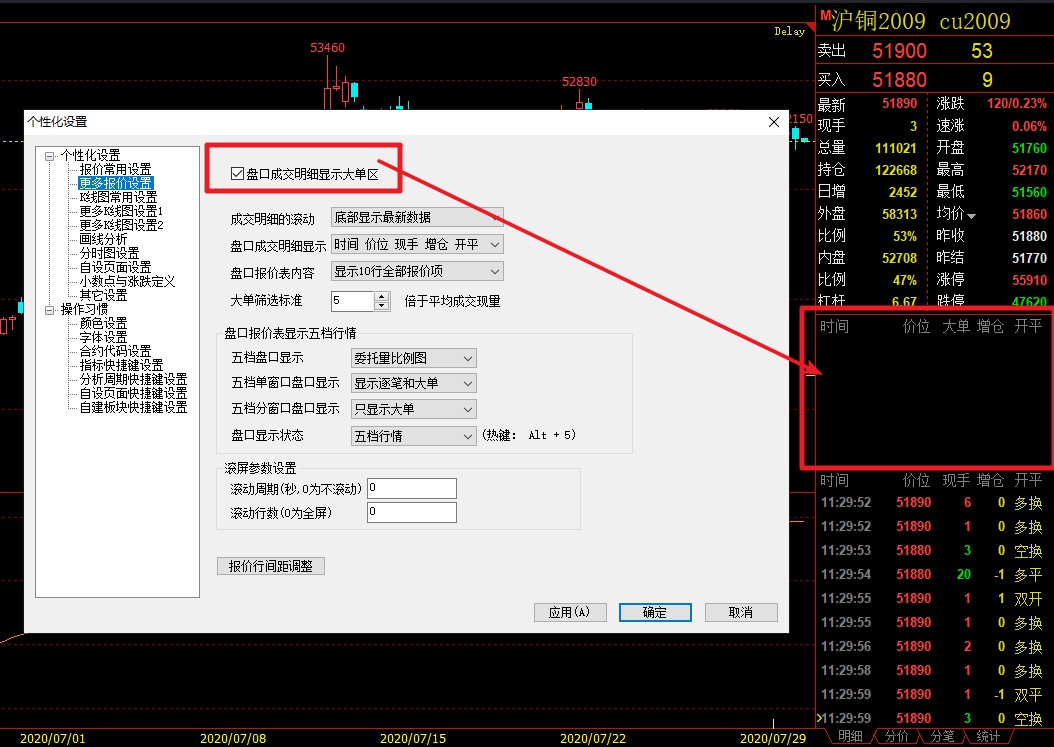Open the 五档分窗口盘口显示 dropdown
Viewport: 1054px width, 747px height.
(413, 409)
